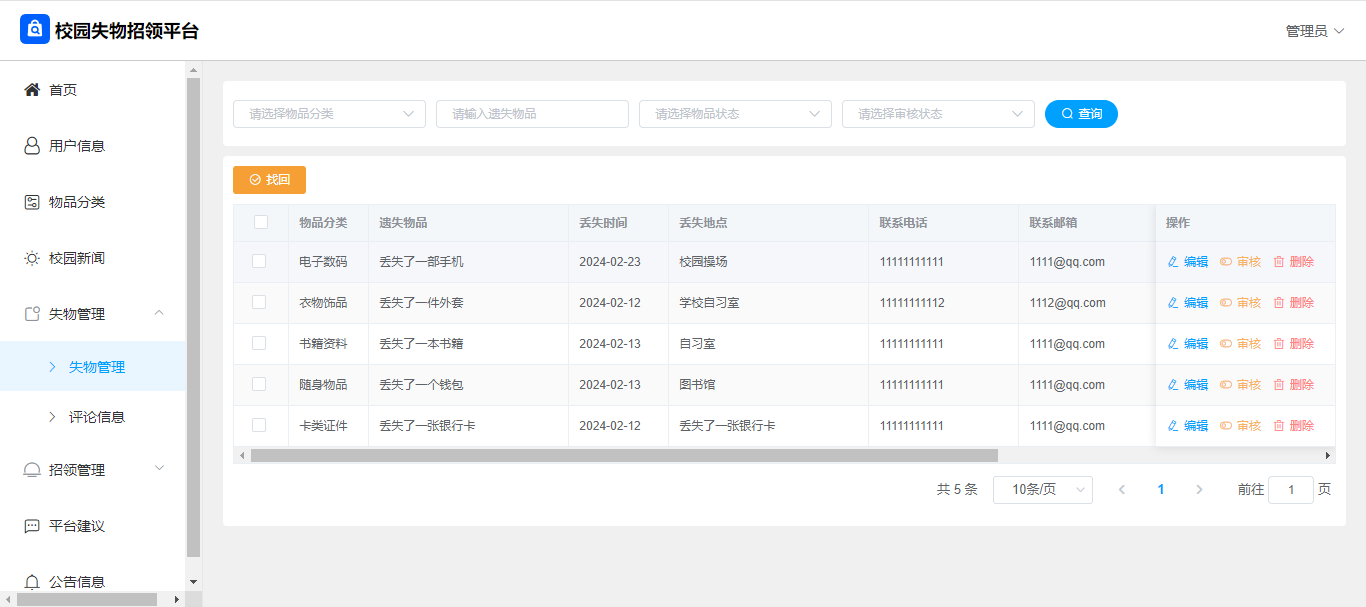Open the 请选择审核状态 dropdown
This screenshot has width=1366, height=607.
click(938, 114)
